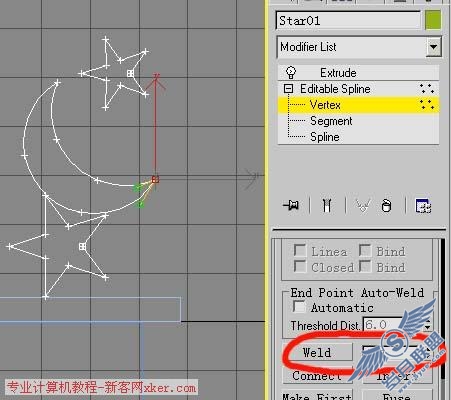451x400 pixels.
Task: Click the Connect button
Action: pyautogui.click(x=317, y=375)
